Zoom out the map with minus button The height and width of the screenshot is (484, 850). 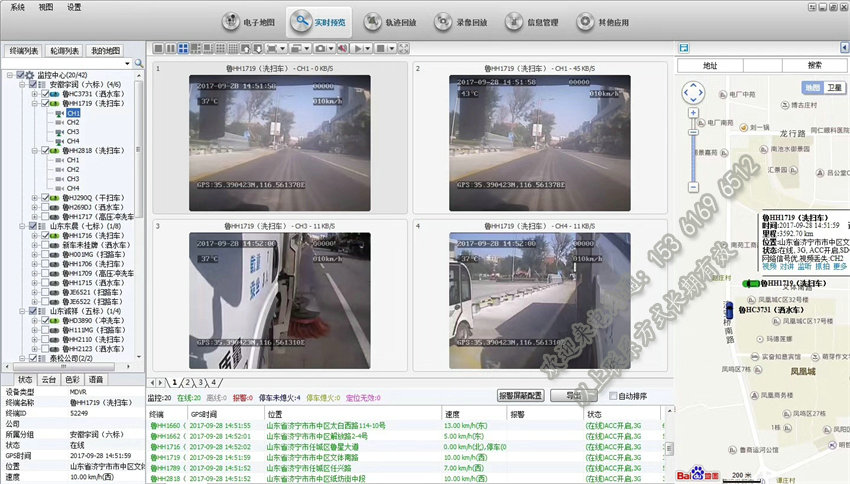[x=693, y=187]
